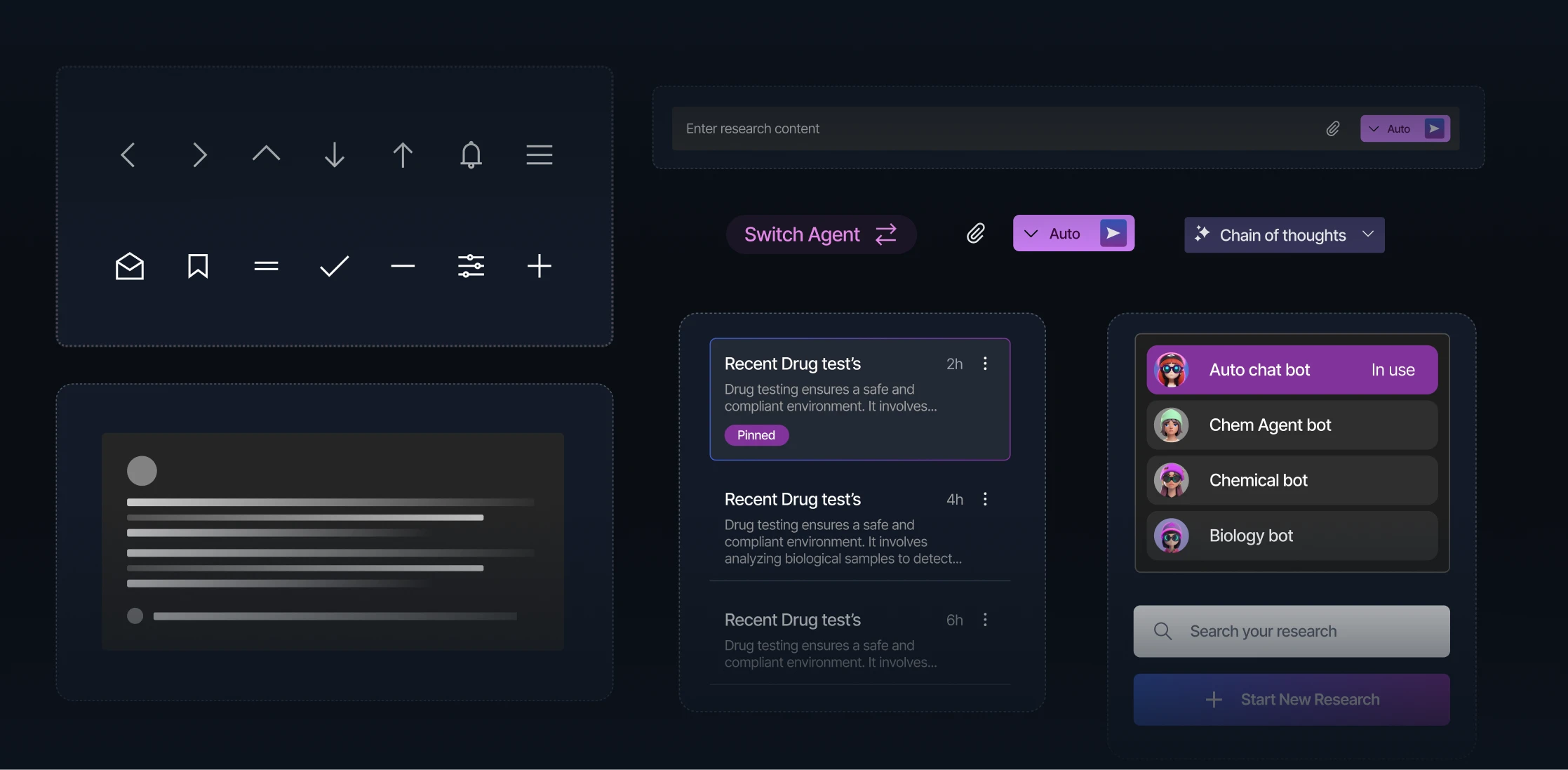Click the hamburger menu icon
Viewport: 1568px width, 770px height.
click(x=539, y=154)
